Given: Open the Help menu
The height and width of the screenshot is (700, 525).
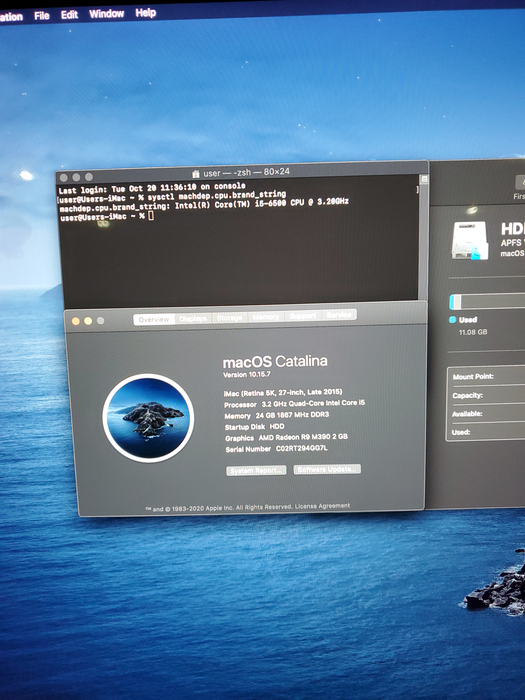Looking at the screenshot, I should point(146,13).
